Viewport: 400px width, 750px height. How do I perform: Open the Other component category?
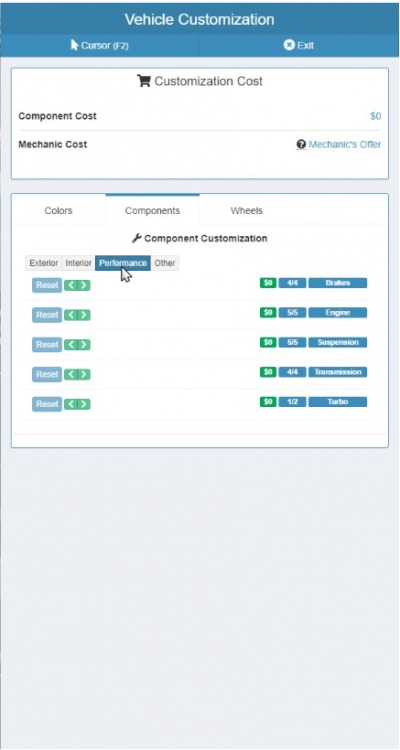pos(165,263)
